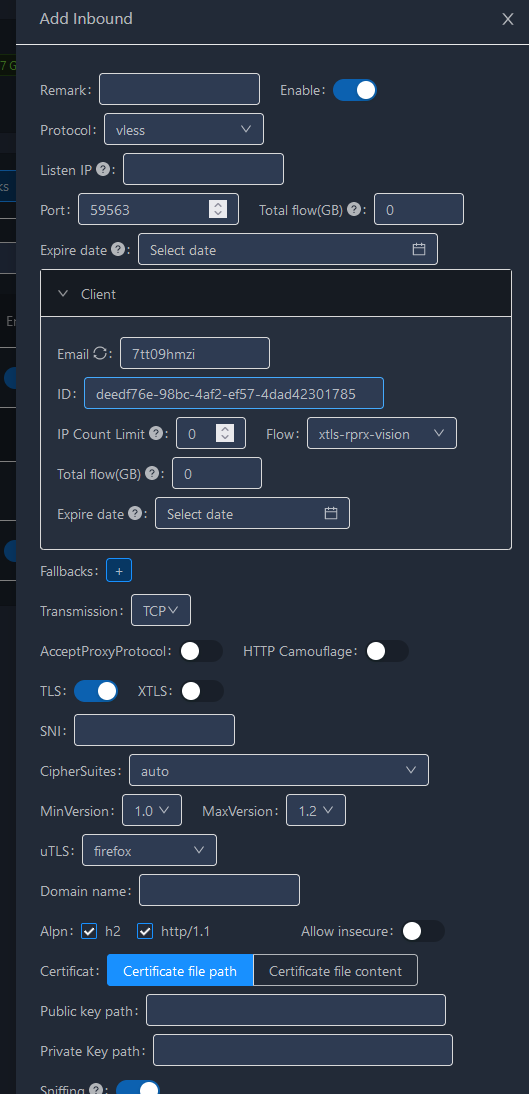Add a fallback with the plus button
The width and height of the screenshot is (529, 1094).
coord(119,571)
